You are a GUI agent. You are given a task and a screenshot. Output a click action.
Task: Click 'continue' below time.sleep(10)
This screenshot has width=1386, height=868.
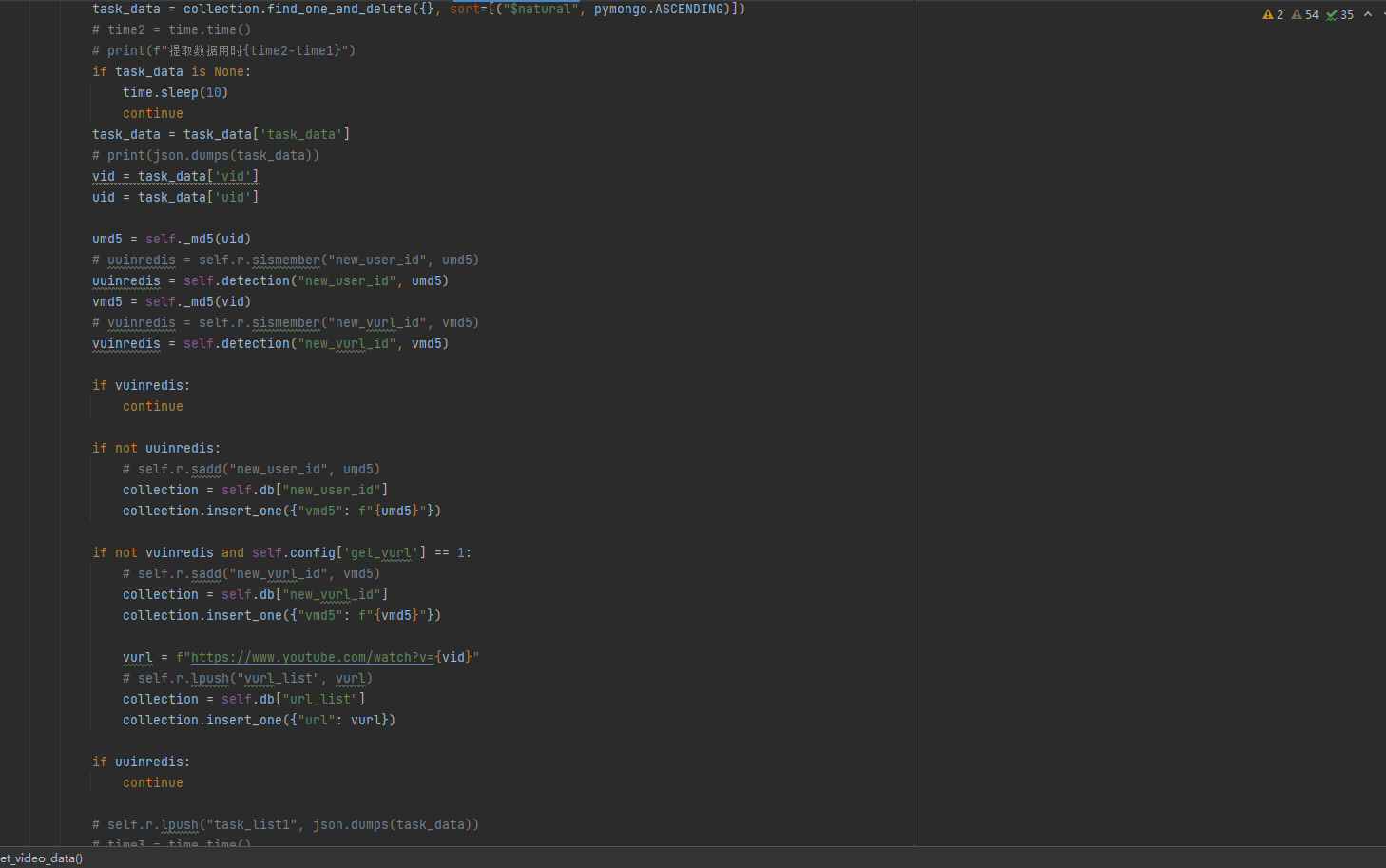pos(152,113)
